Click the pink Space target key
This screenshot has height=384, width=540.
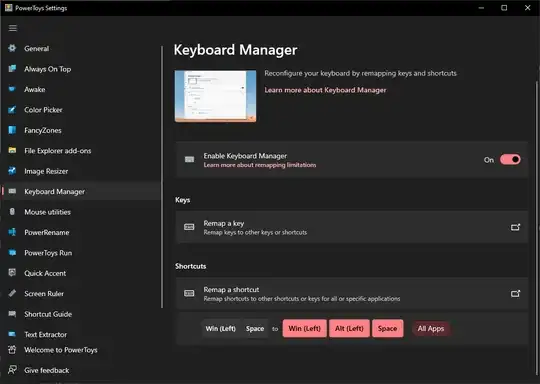pos(387,328)
